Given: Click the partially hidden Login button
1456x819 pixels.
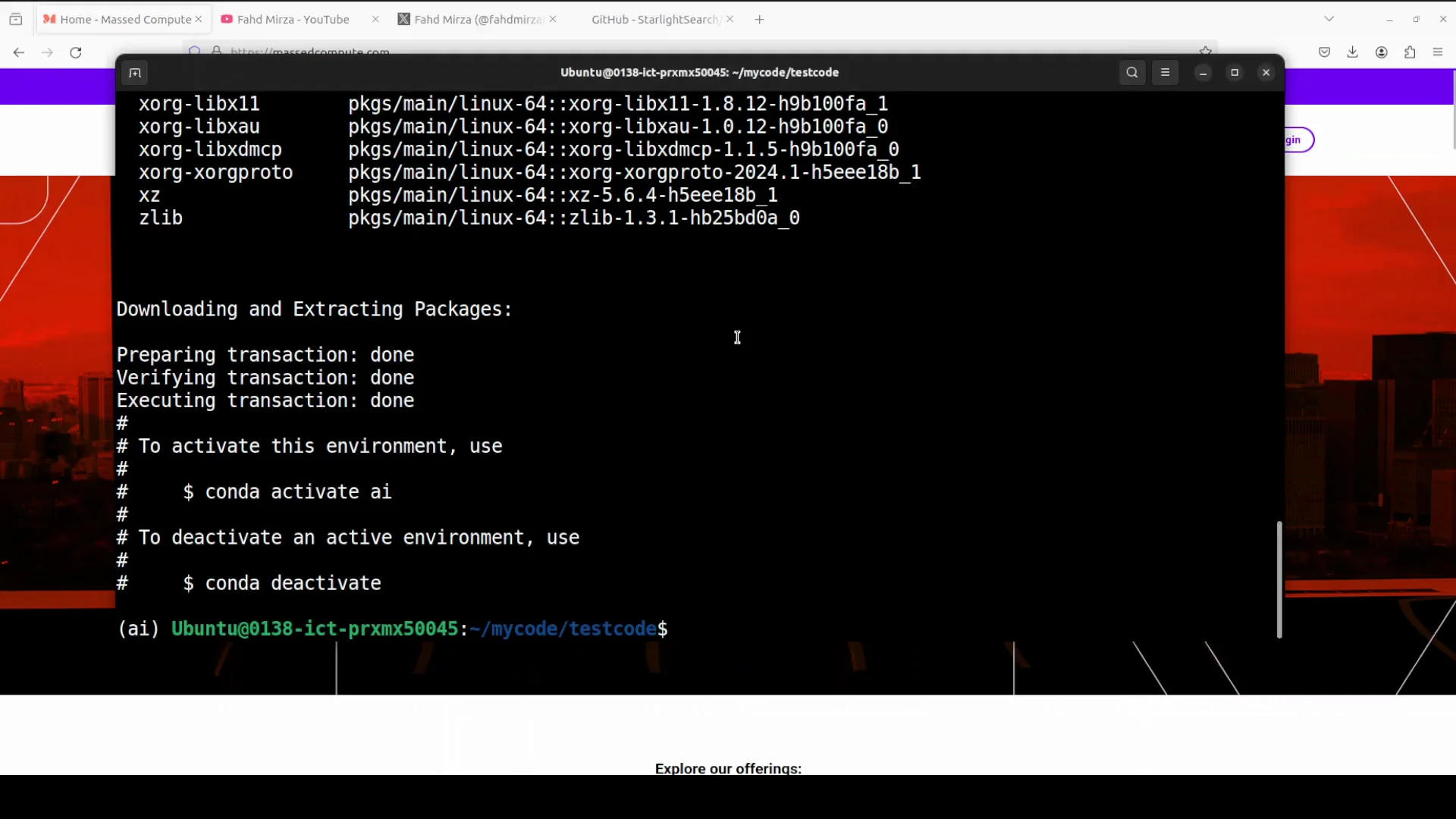Looking at the screenshot, I should [1298, 140].
